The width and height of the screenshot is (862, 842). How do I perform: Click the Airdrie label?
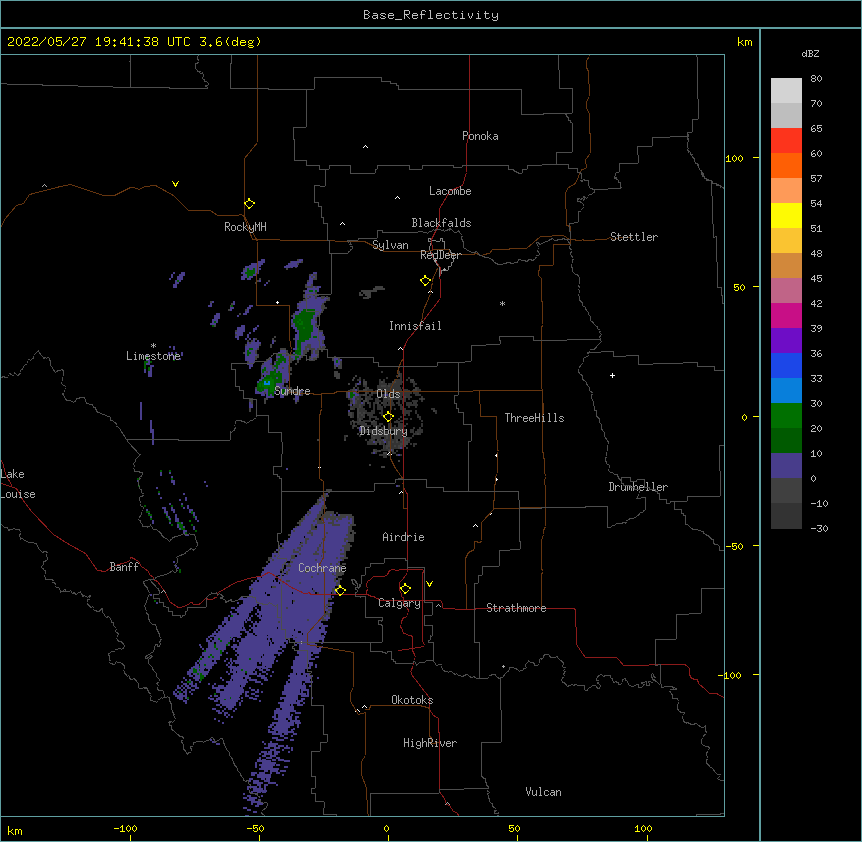pos(404,537)
